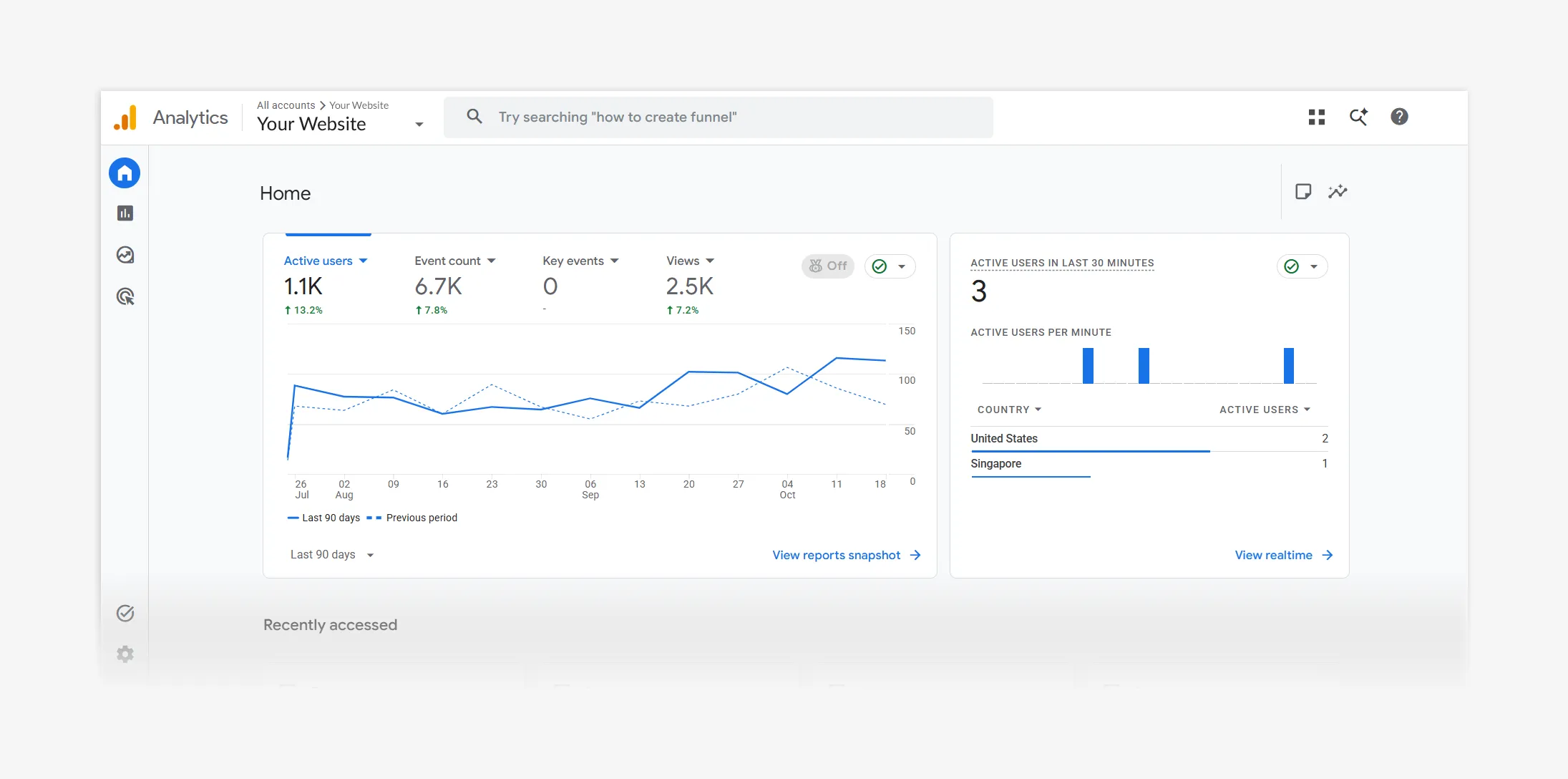This screenshot has width=1568, height=779.
Task: Click the ACTIVE USERS IN LAST 30 MINUTES heading
Action: [x=1062, y=263]
